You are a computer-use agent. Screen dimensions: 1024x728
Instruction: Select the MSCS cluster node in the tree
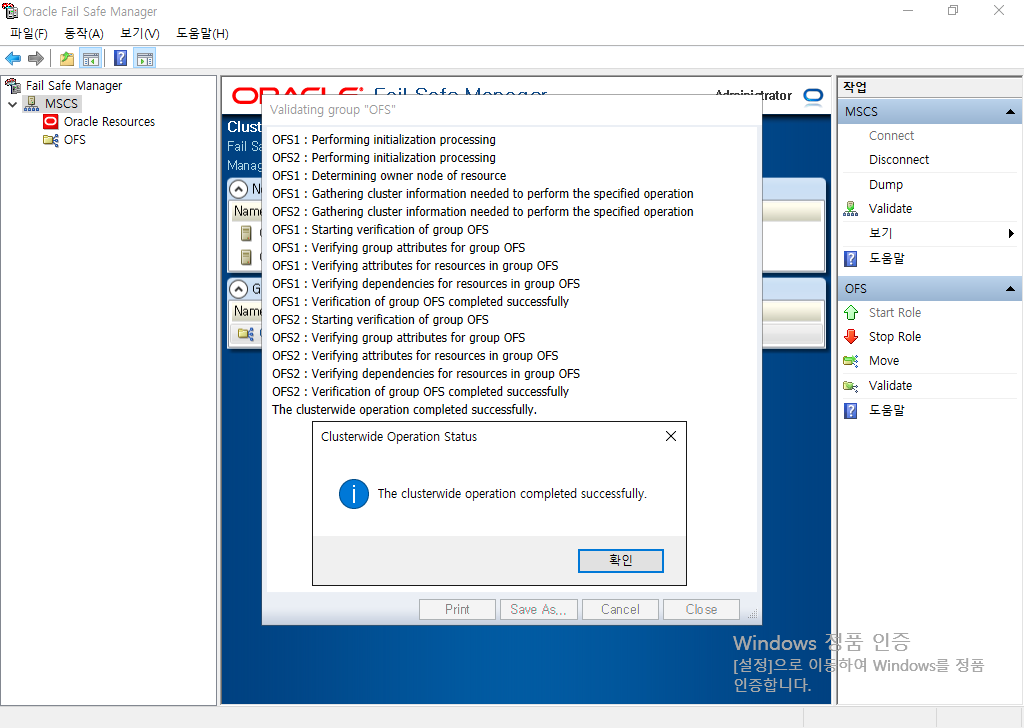coord(61,104)
